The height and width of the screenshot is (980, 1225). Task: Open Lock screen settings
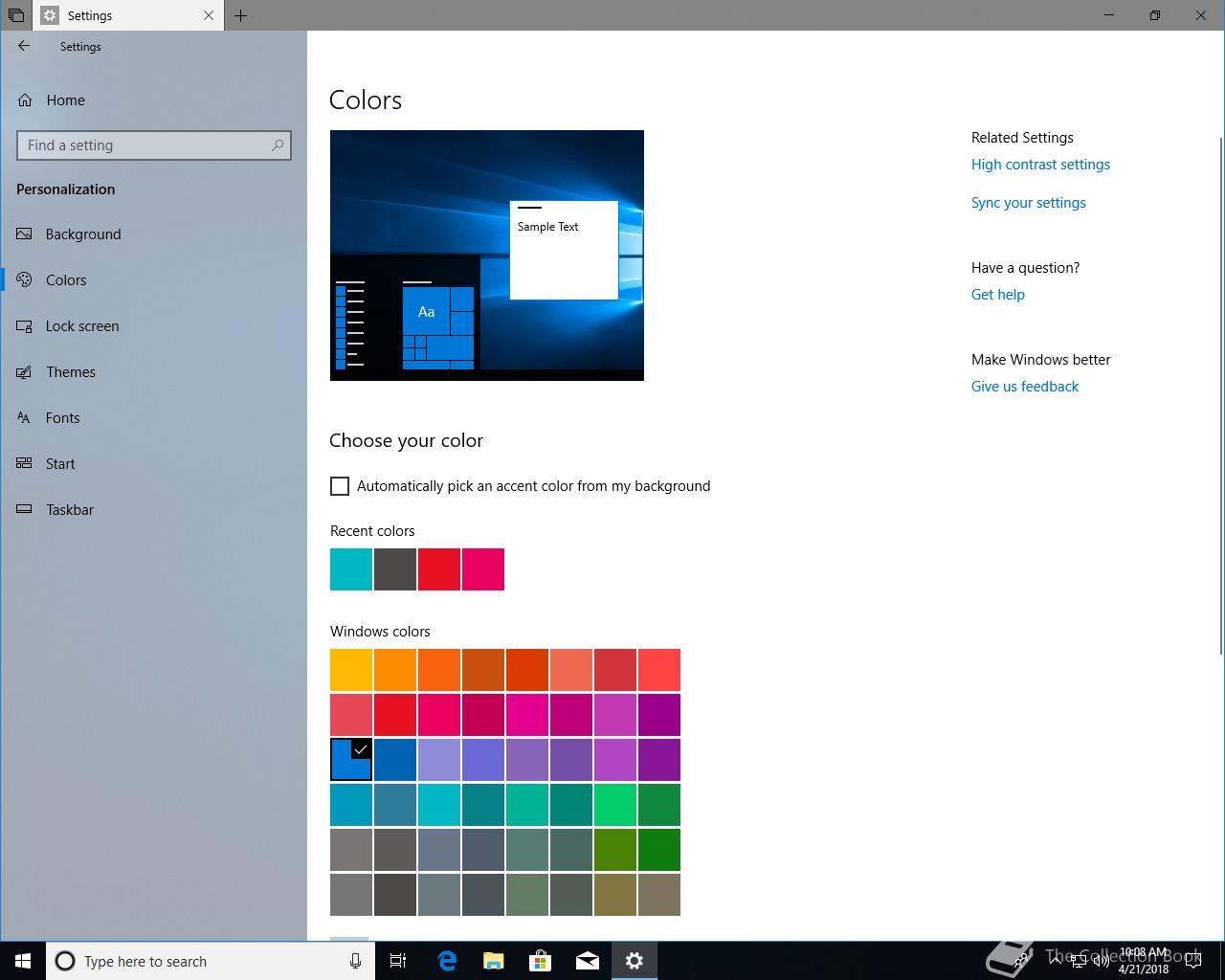tap(82, 326)
